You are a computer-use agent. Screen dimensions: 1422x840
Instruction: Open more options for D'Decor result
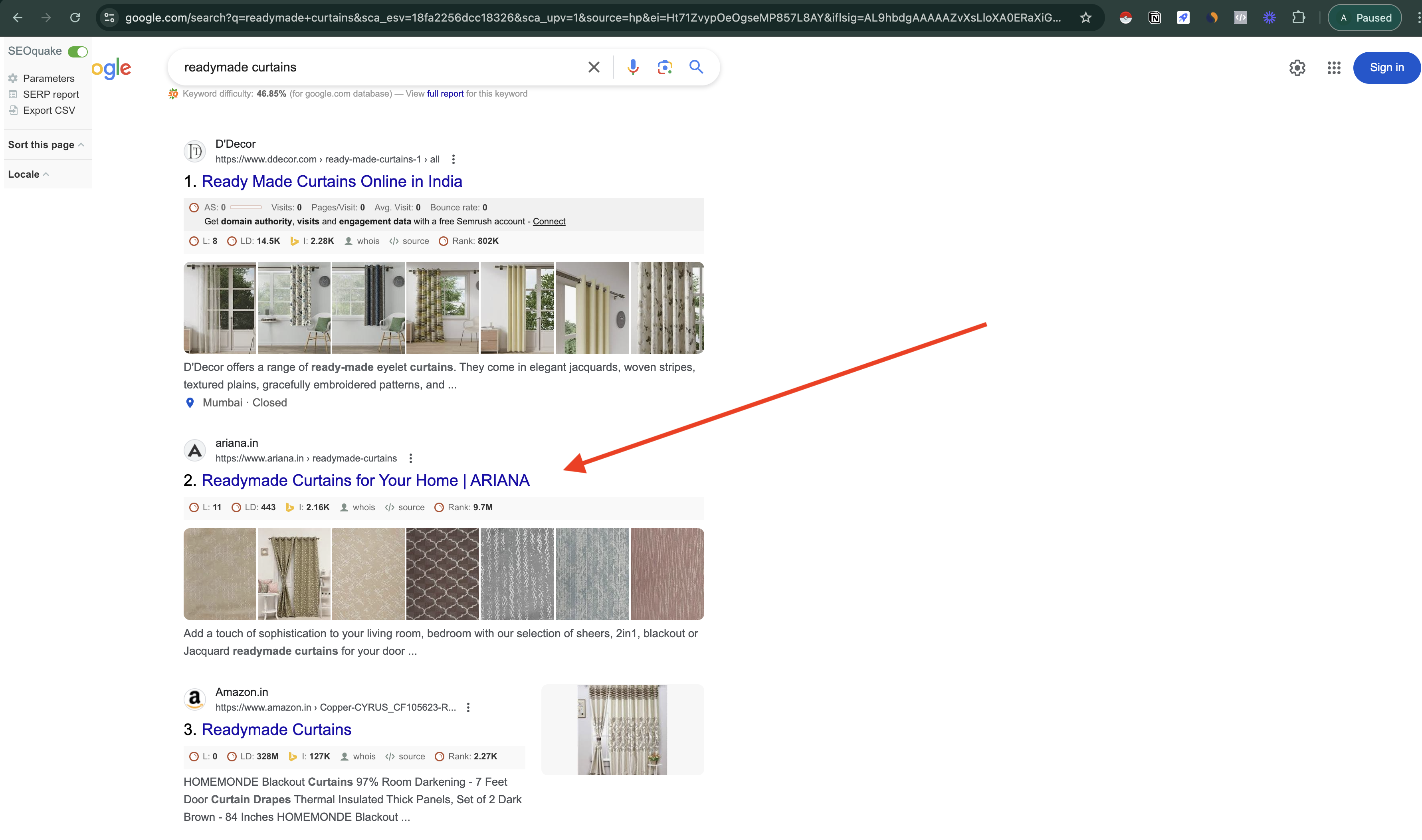pyautogui.click(x=453, y=160)
